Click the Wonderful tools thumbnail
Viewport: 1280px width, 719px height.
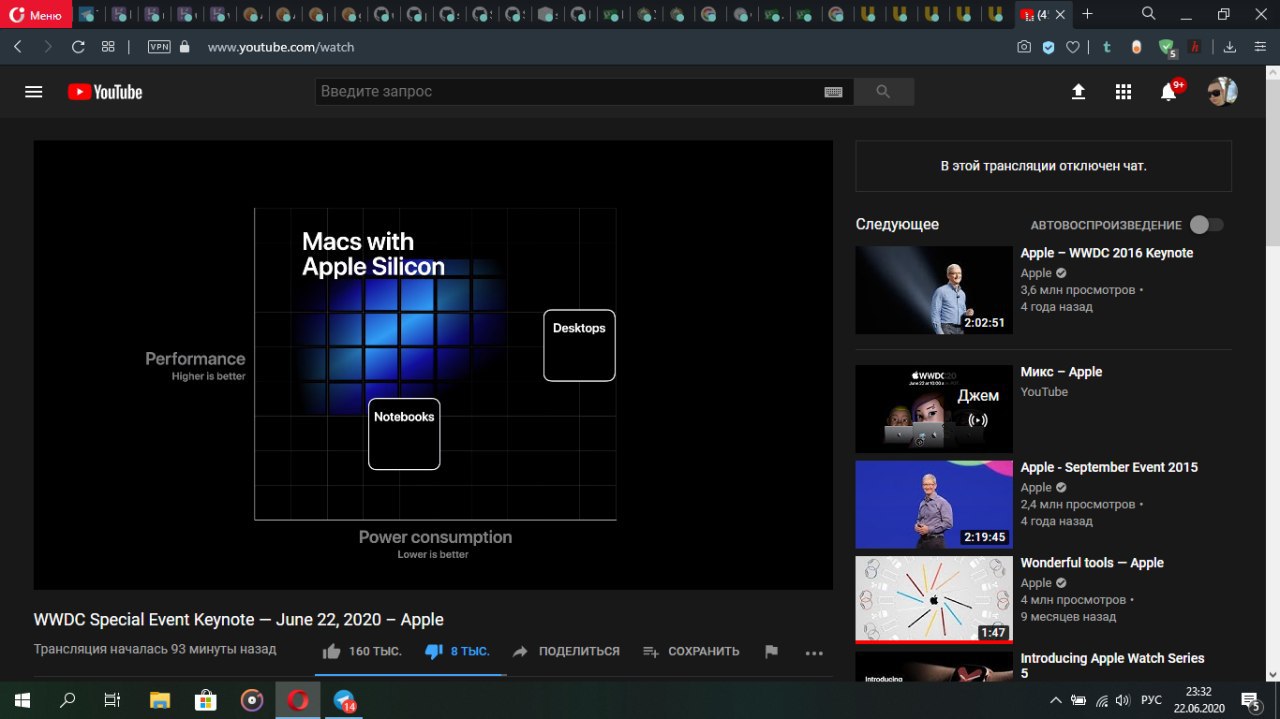point(934,600)
